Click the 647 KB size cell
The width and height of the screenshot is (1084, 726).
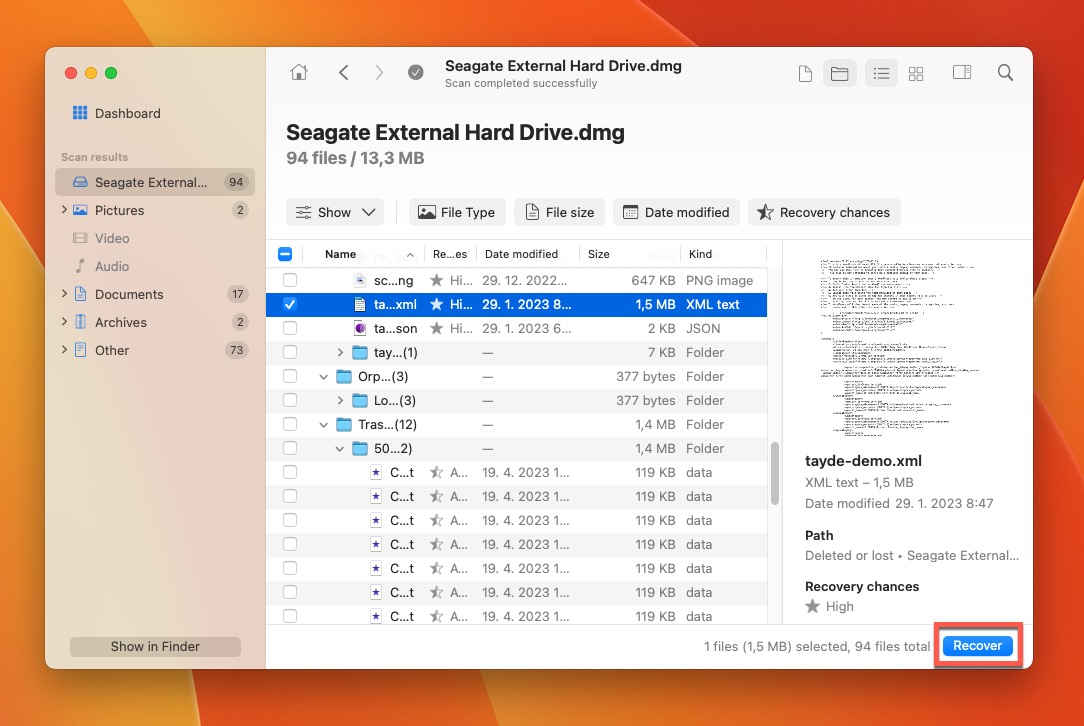tap(653, 280)
